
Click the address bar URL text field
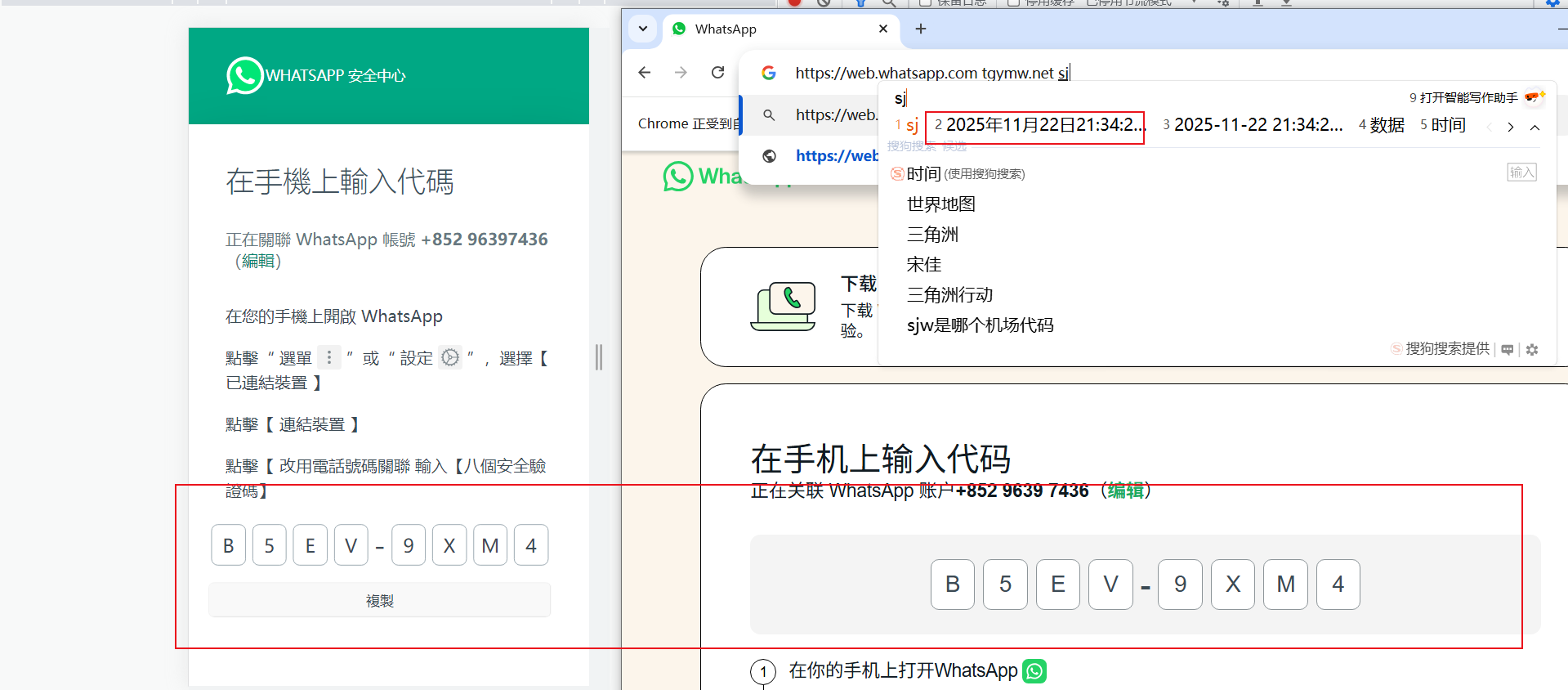point(923,74)
